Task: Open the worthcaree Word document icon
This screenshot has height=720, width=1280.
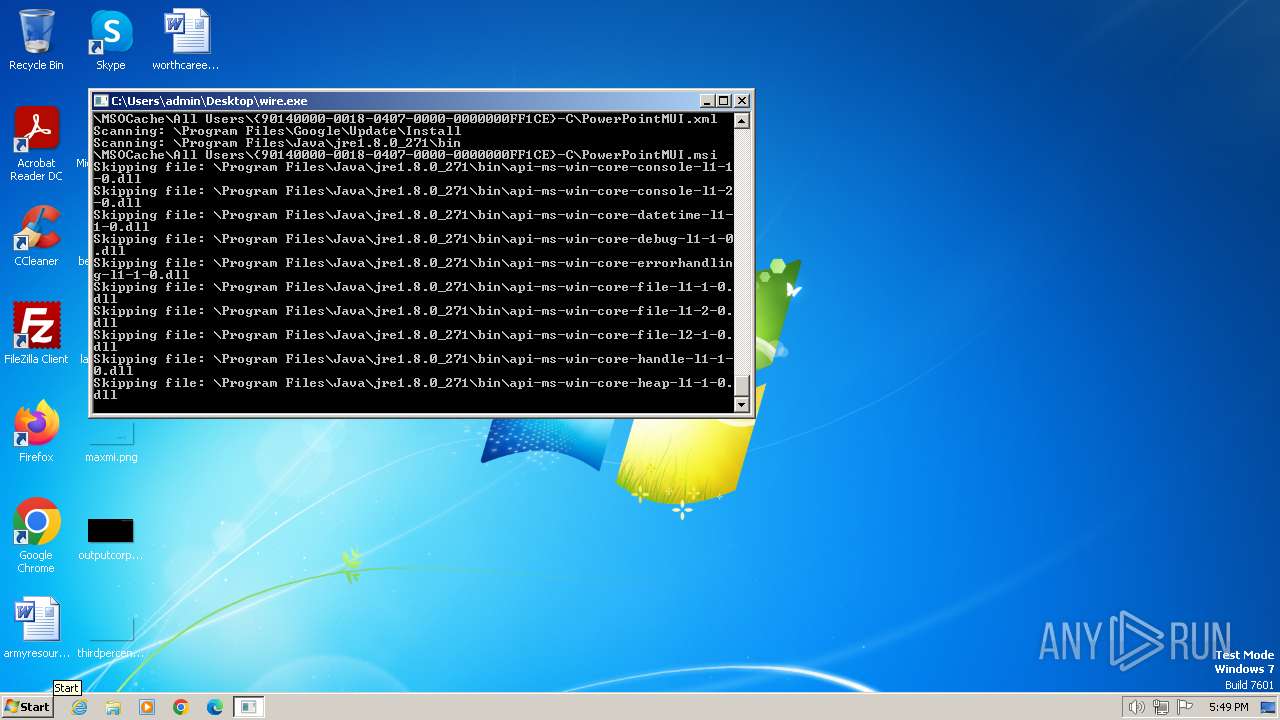Action: point(186,40)
